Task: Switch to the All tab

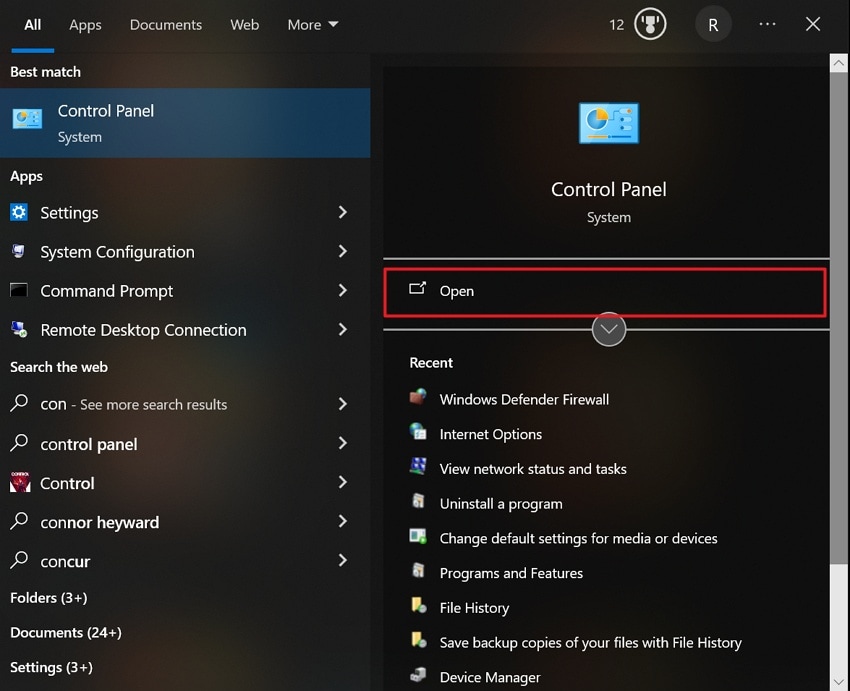Action: tap(33, 25)
